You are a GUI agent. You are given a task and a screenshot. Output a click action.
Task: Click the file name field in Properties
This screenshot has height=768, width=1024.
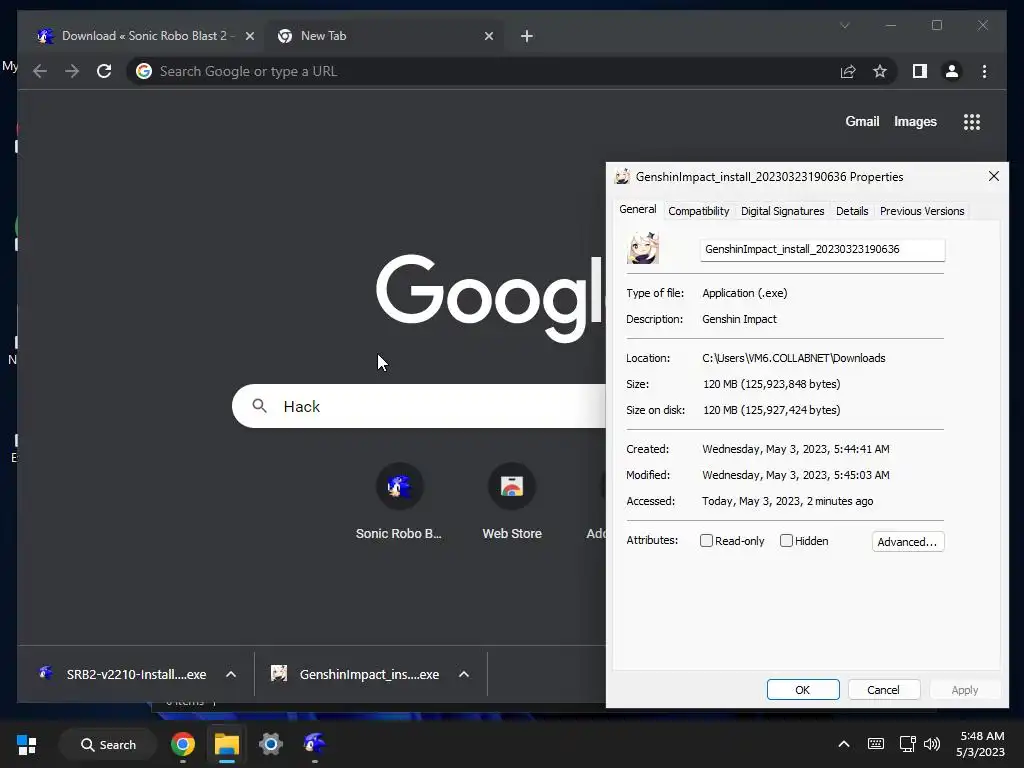click(x=822, y=249)
